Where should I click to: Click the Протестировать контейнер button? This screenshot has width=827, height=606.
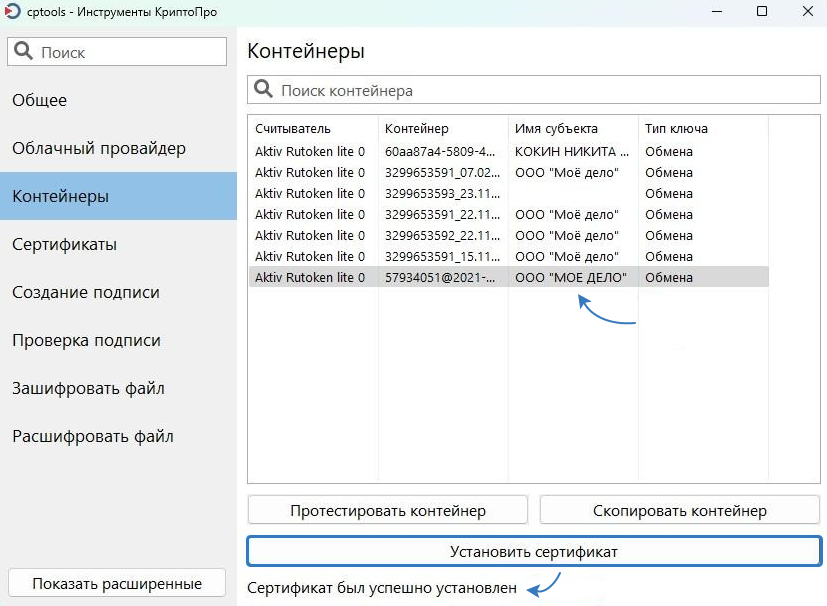pyautogui.click(x=388, y=510)
